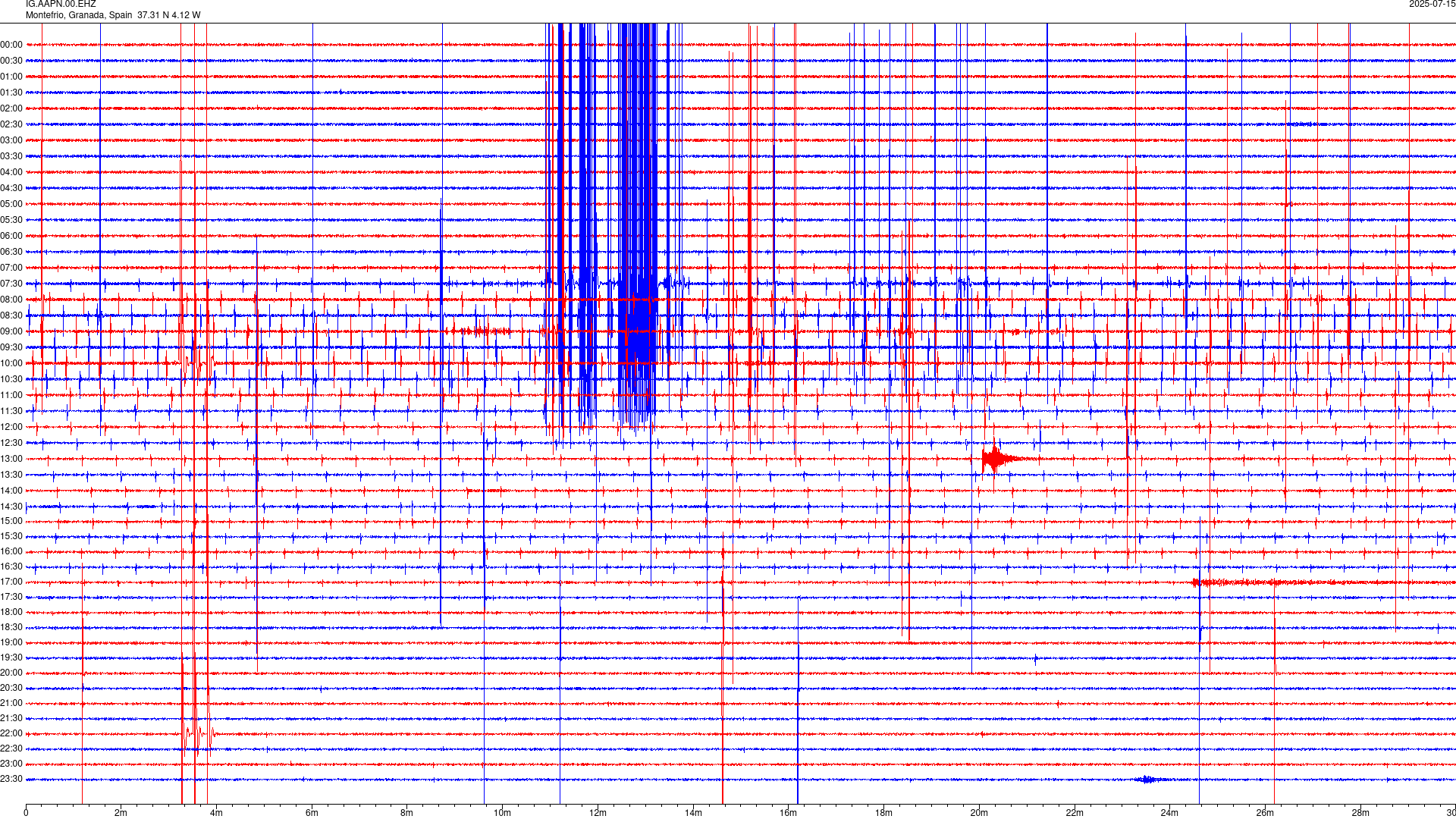This screenshot has height=819, width=1456.
Task: Select the 20:00 time row label
Action: coord(11,673)
